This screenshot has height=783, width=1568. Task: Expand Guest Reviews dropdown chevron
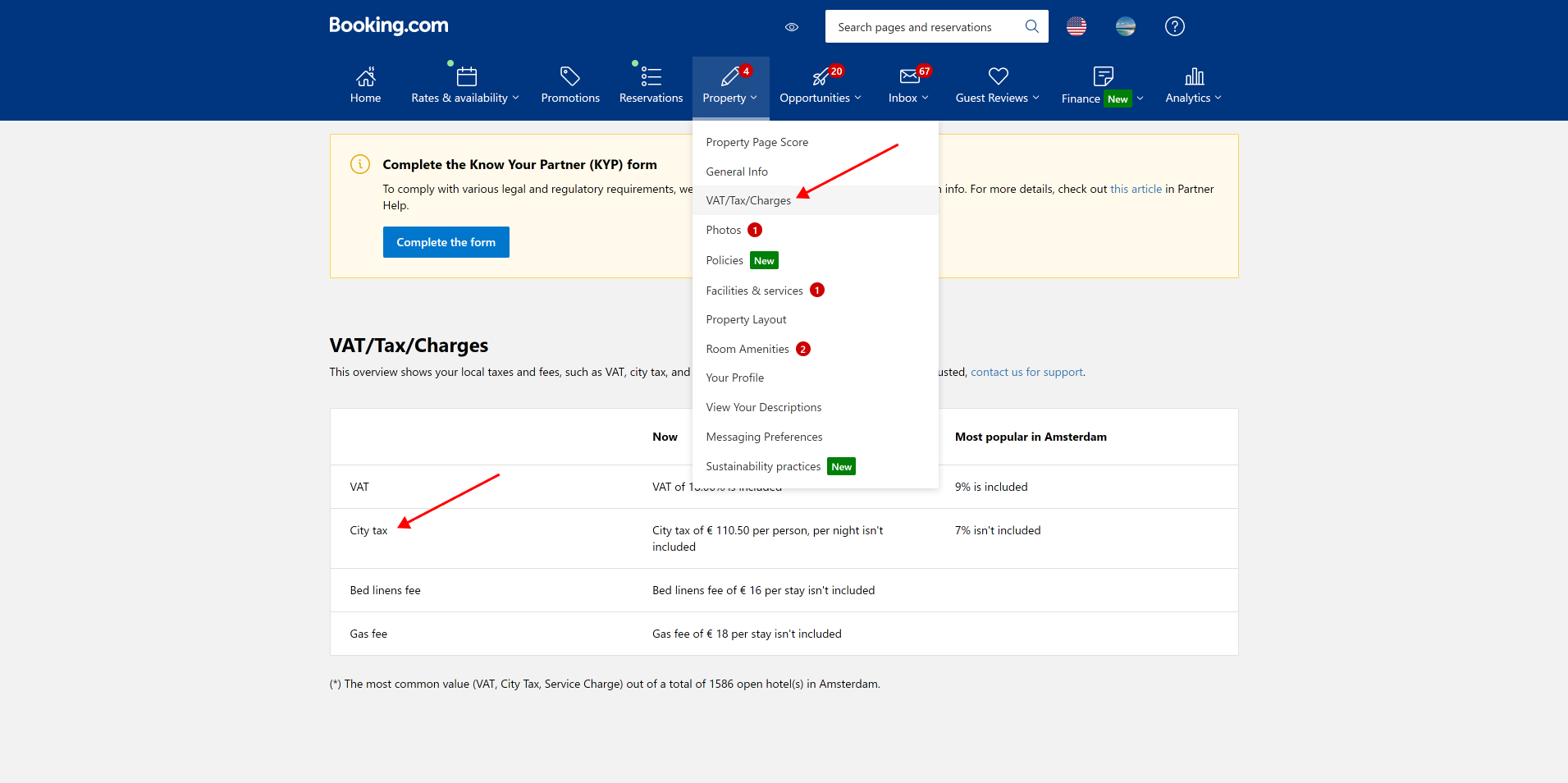[1036, 98]
